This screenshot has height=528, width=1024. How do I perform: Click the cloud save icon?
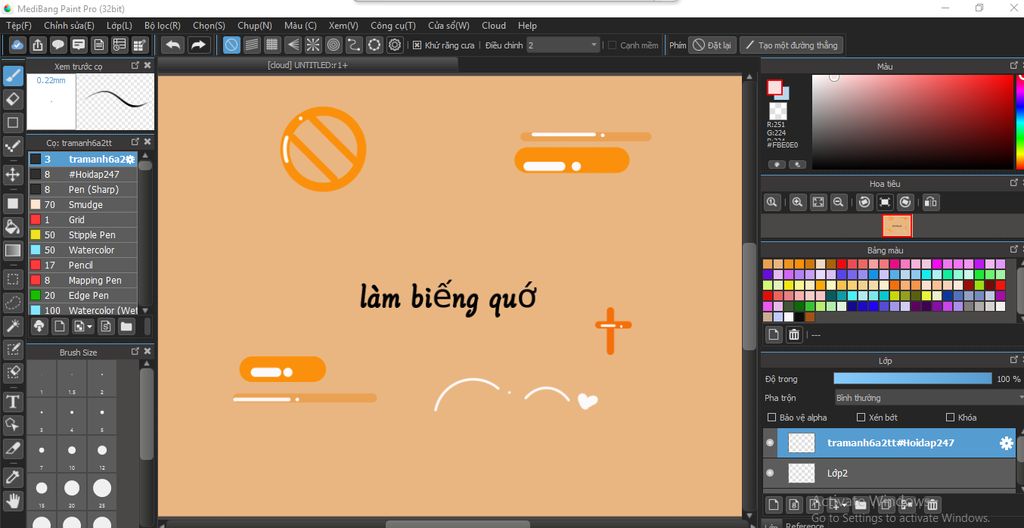point(18,45)
